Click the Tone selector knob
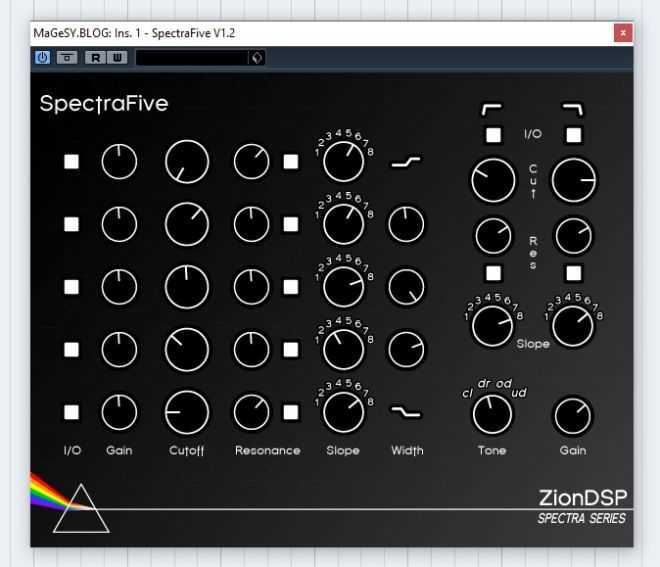 (492, 414)
